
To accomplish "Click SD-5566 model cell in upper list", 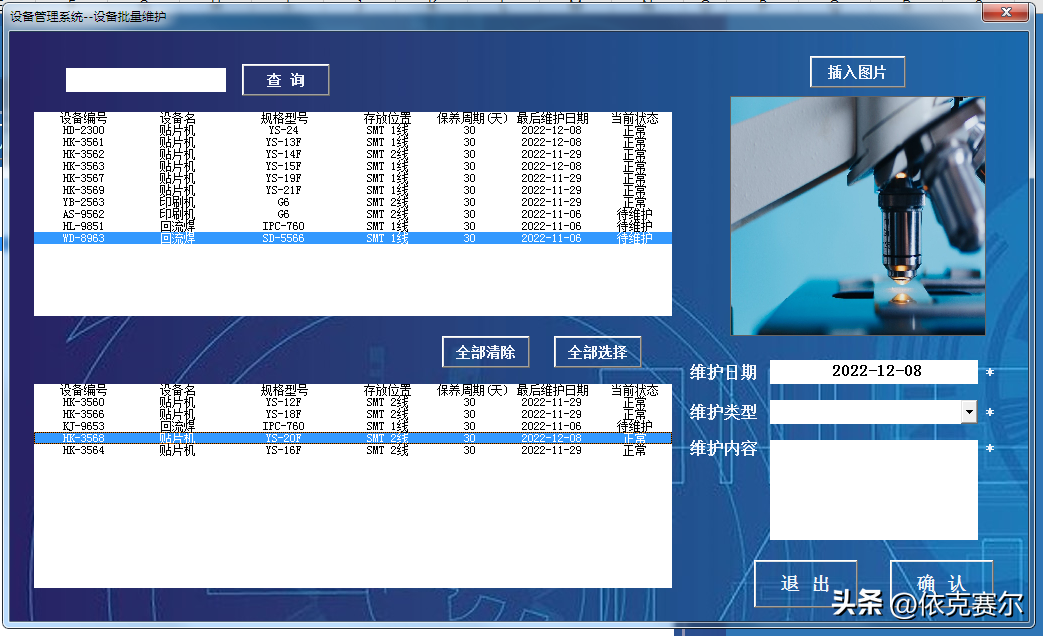I will [283, 238].
